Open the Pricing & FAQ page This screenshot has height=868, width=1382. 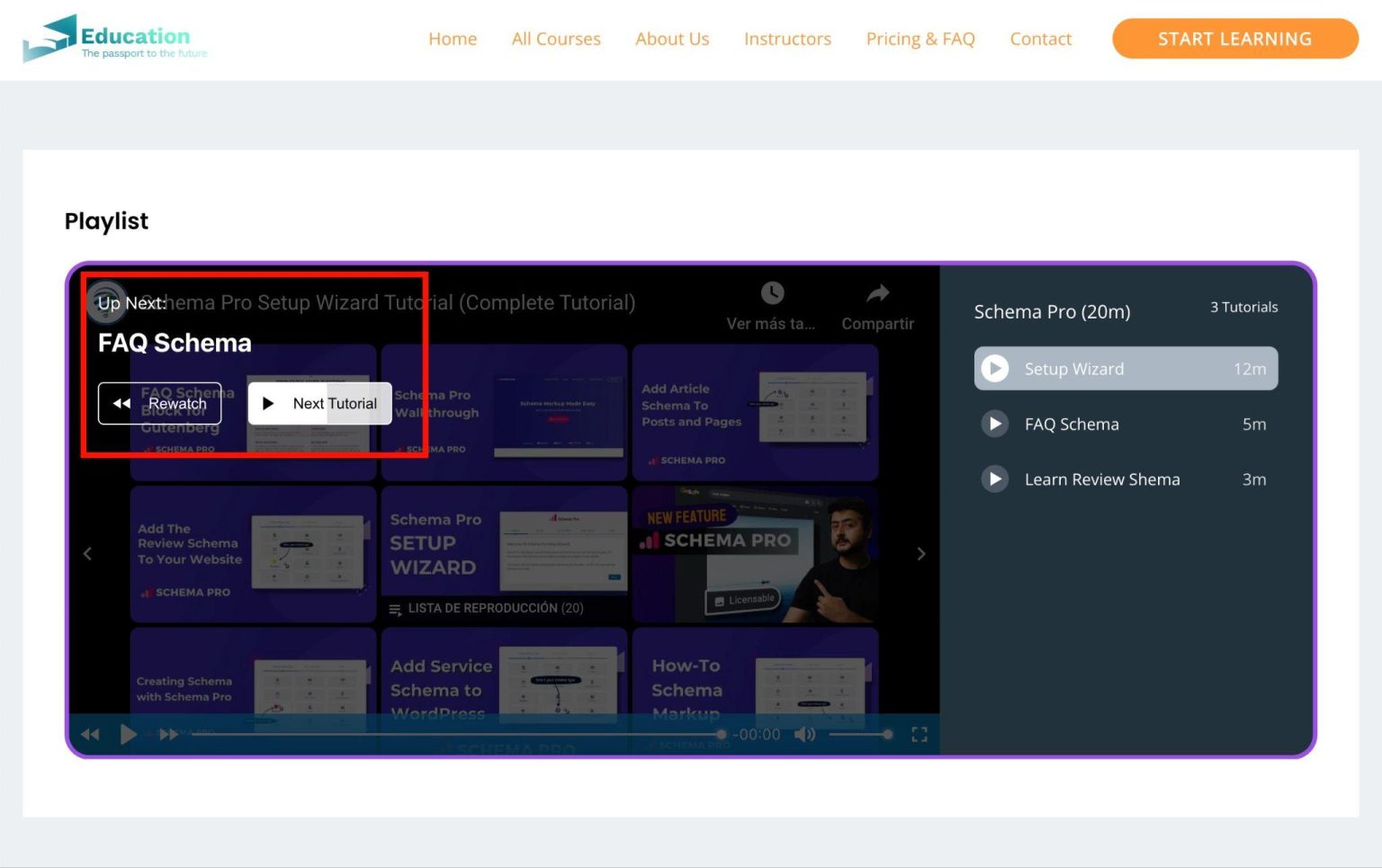click(x=920, y=39)
